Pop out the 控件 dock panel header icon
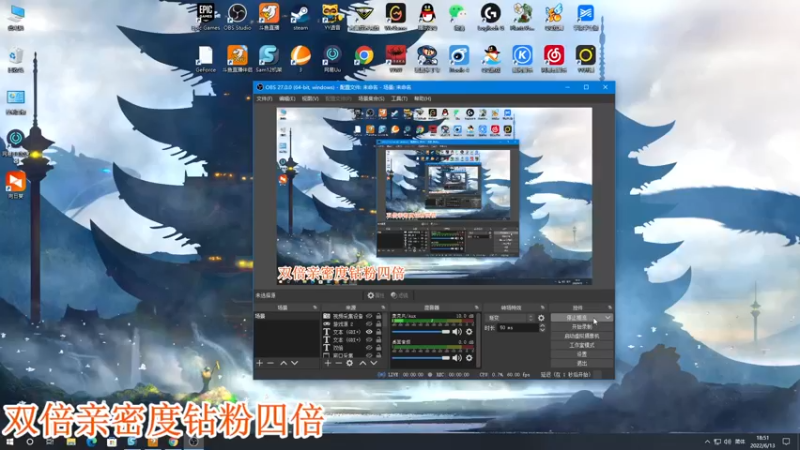800x450 pixels. pos(610,308)
